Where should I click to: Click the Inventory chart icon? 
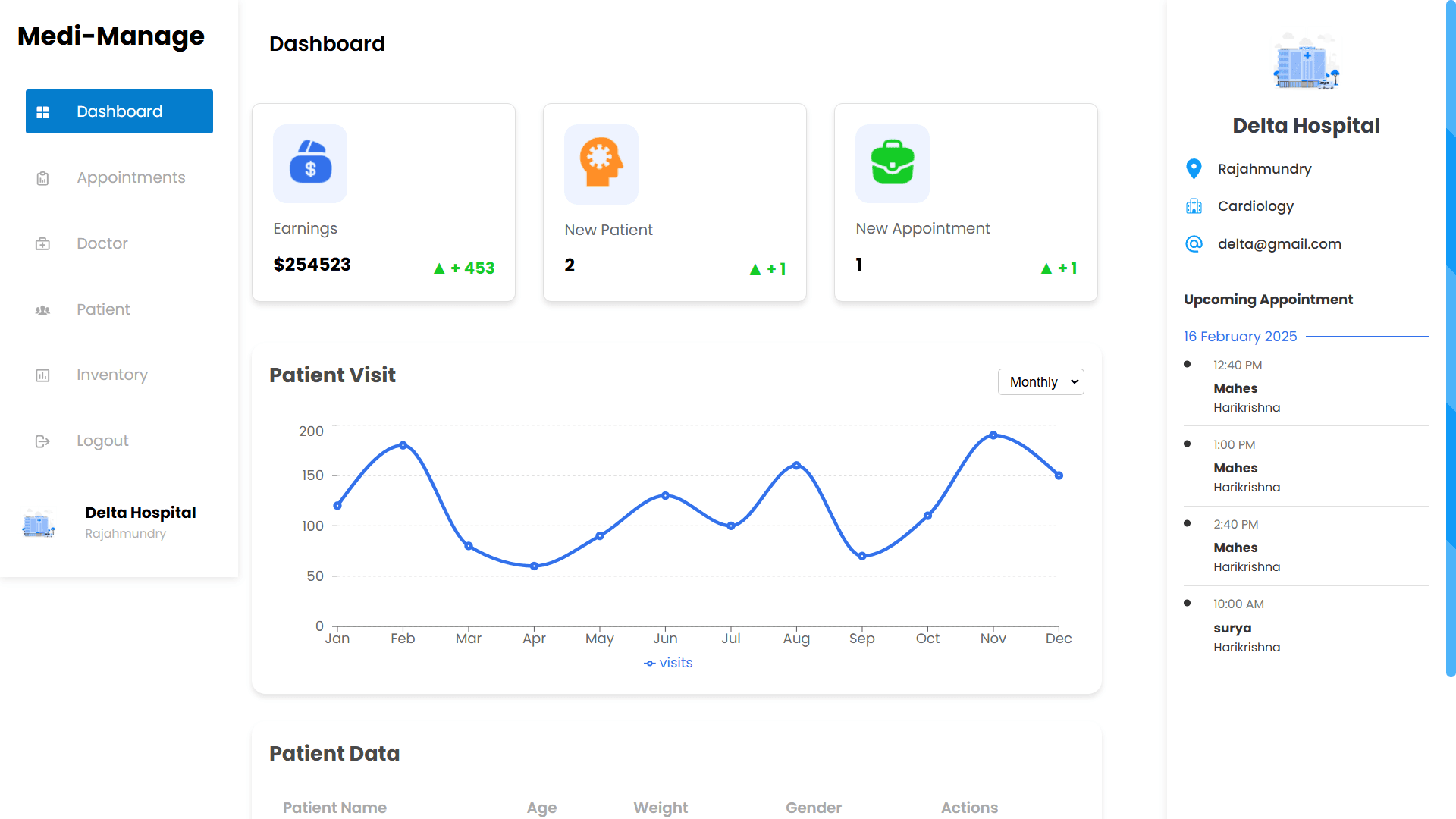pyautogui.click(x=42, y=375)
